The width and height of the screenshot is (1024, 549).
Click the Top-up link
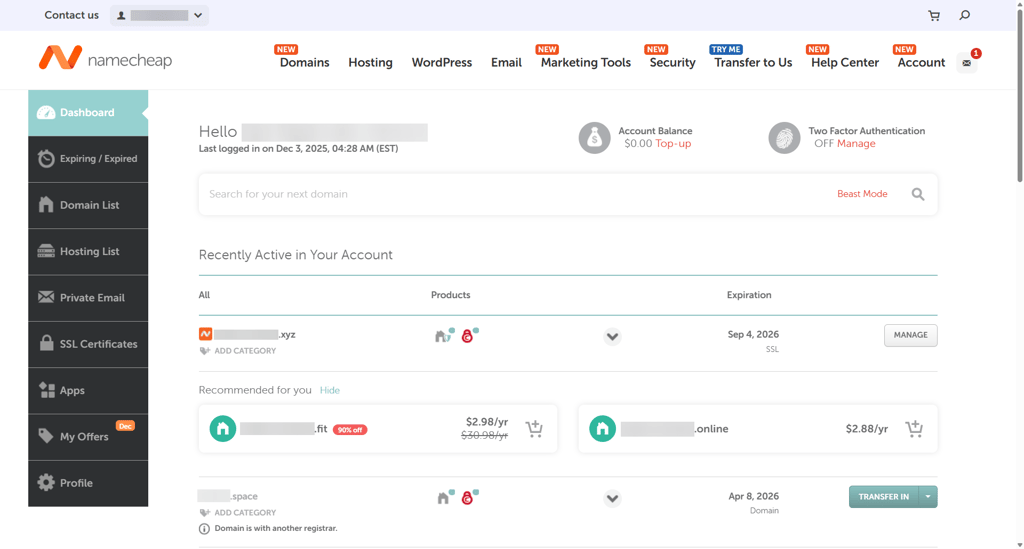[673, 144]
